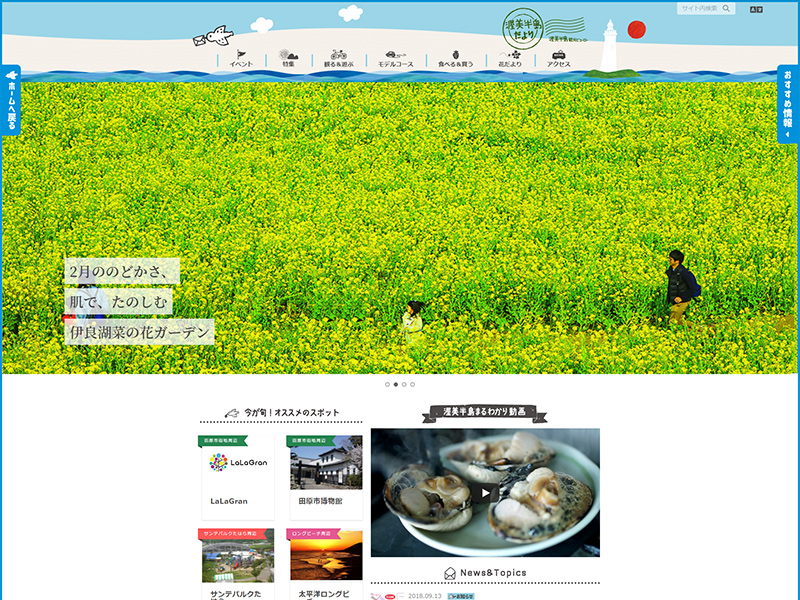Viewport: 800px width, 600px height.
Task: Open the 観る＆遊ぶ menu item
Action: tap(338, 59)
